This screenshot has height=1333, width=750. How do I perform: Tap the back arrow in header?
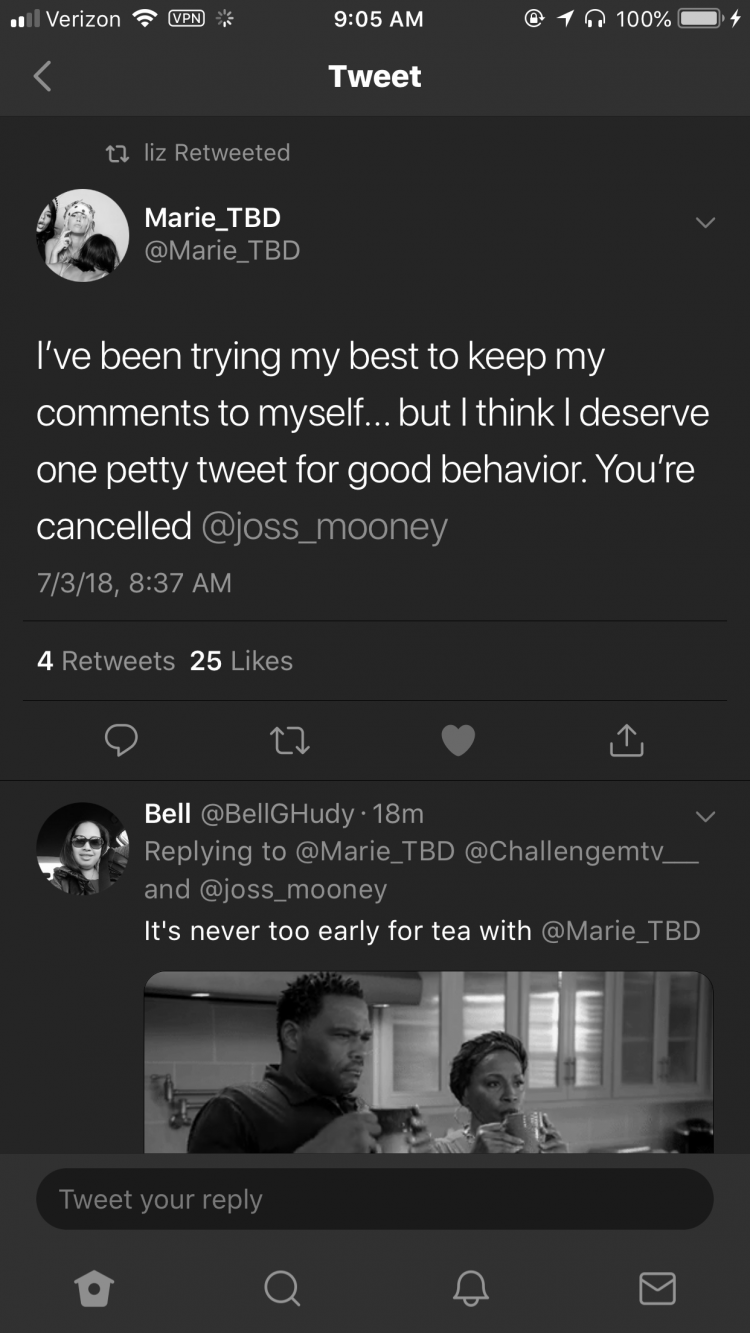click(42, 76)
